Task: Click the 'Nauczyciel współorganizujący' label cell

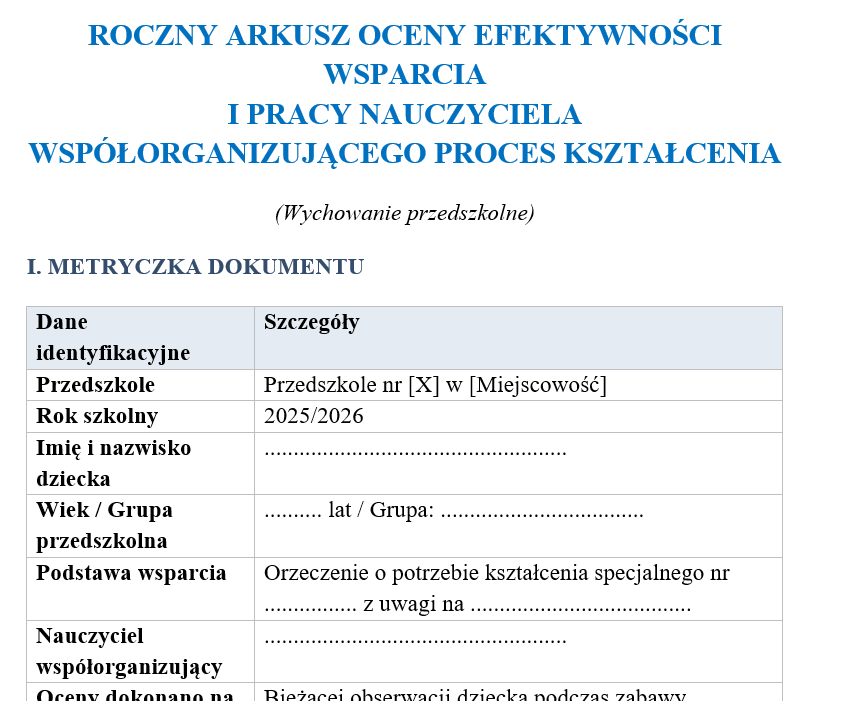Action: coord(141,652)
